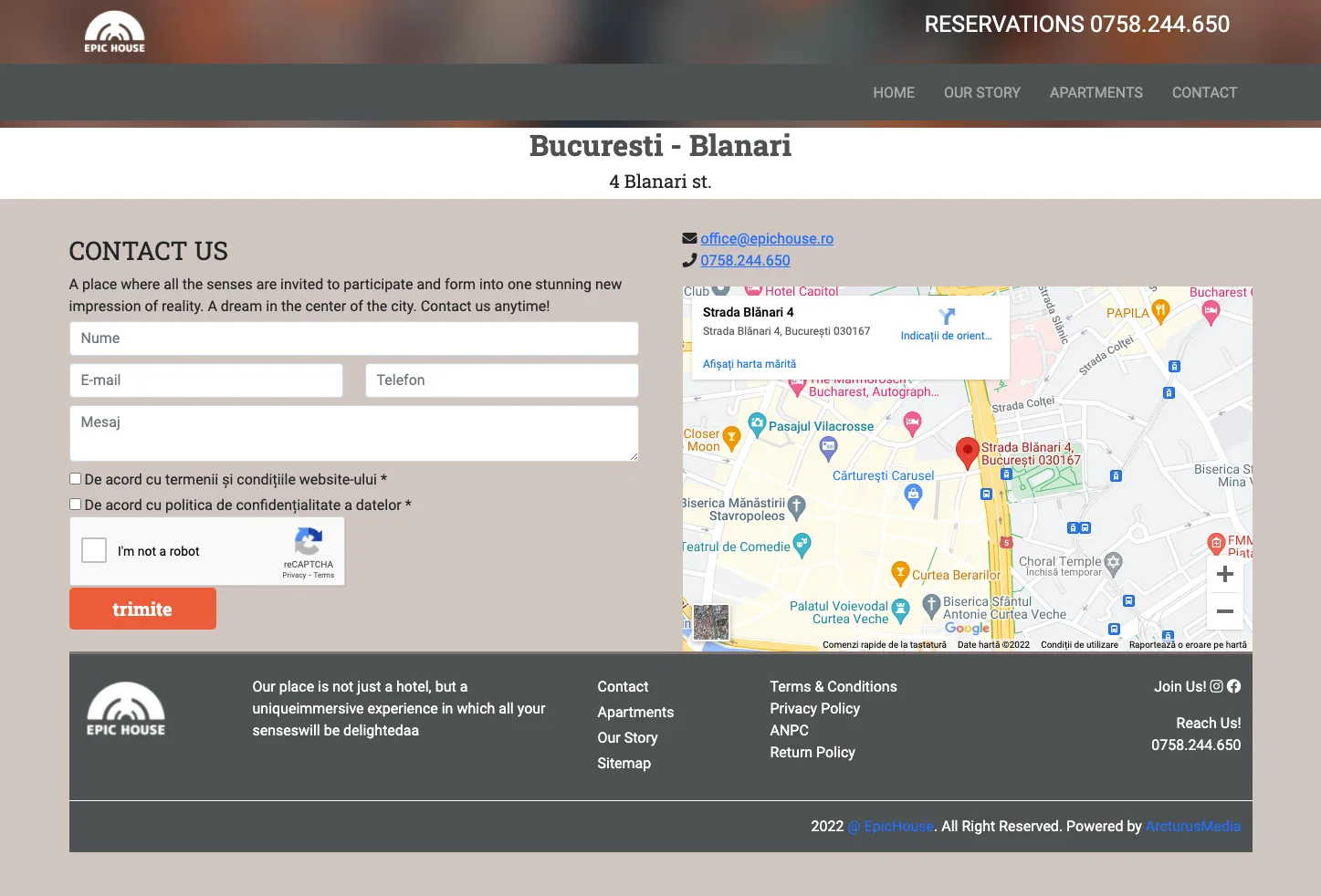Tick the data privacy policy checkbox
Screen dimensions: 1321x896
(x=76, y=505)
